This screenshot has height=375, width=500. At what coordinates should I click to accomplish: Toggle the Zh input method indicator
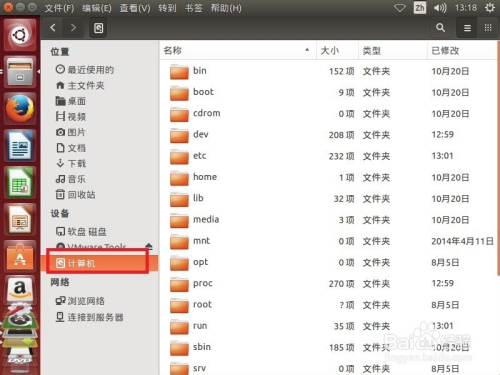click(419, 8)
